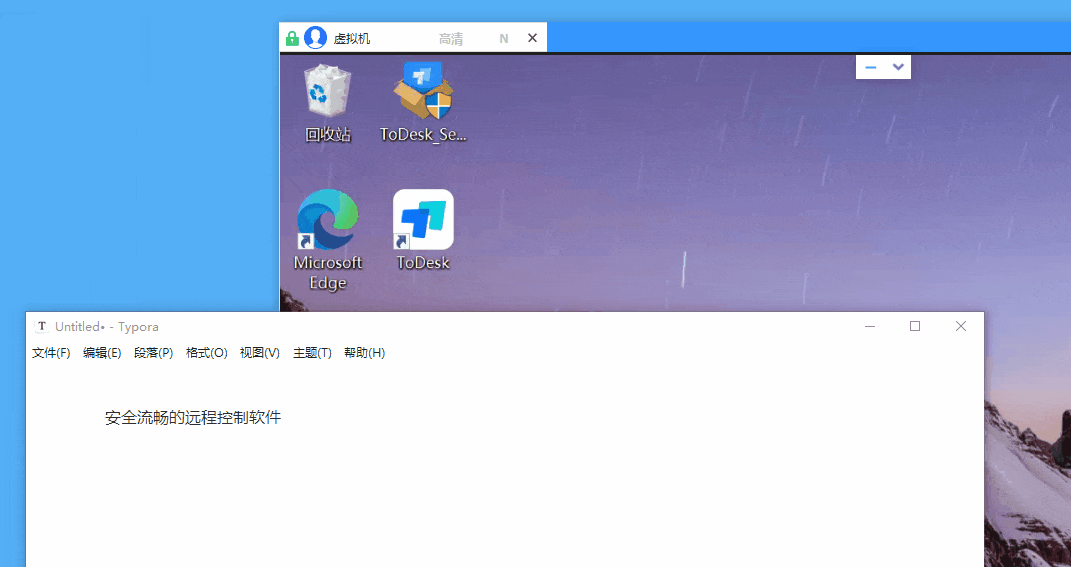Close the 虚拟机 remote session tab
The width and height of the screenshot is (1071, 567).
[x=532, y=38]
